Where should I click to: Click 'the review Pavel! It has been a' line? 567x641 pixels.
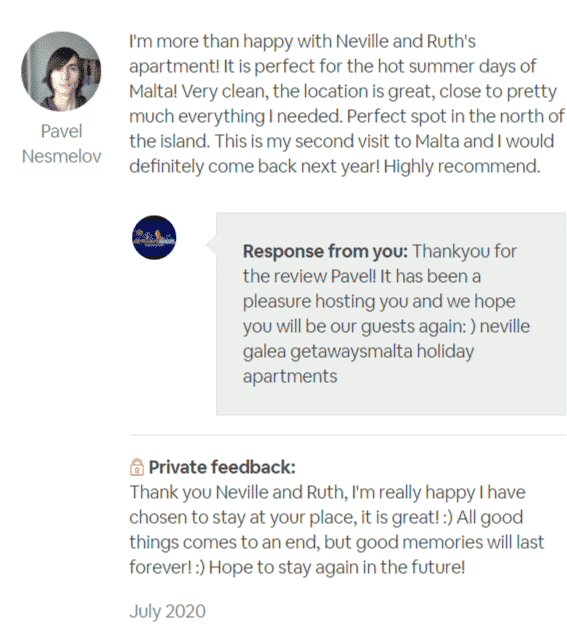click(362, 276)
